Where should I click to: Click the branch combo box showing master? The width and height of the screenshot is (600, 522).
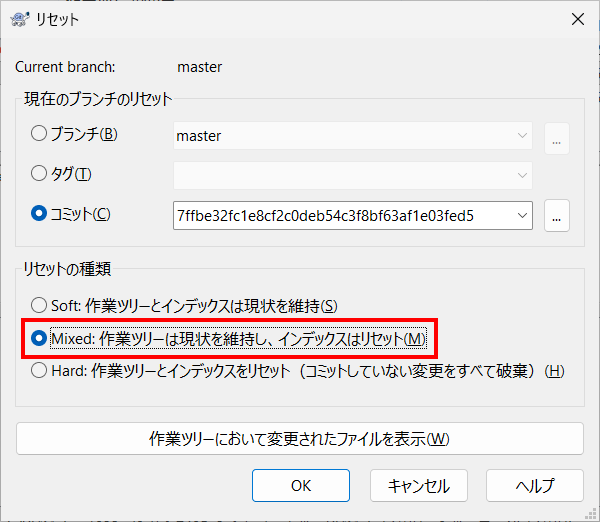click(x=352, y=135)
